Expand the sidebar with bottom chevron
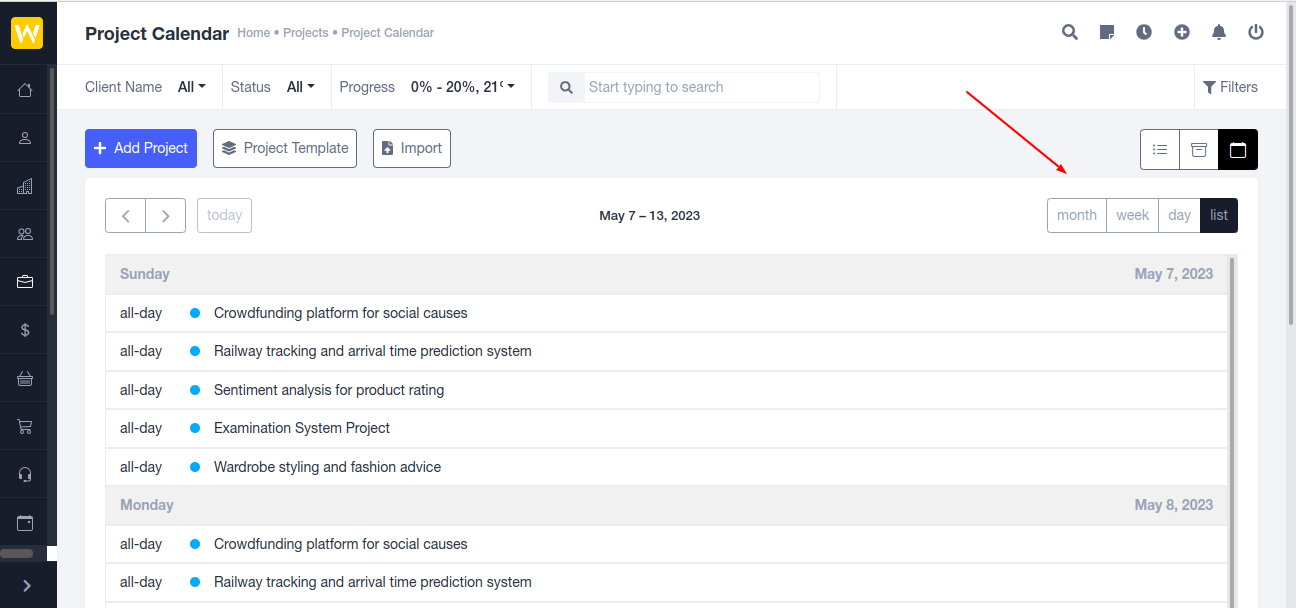The image size is (1296, 608). (x=27, y=586)
